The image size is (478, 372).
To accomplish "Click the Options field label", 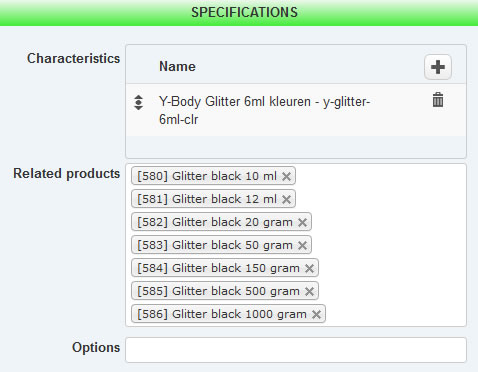I will 96,348.
